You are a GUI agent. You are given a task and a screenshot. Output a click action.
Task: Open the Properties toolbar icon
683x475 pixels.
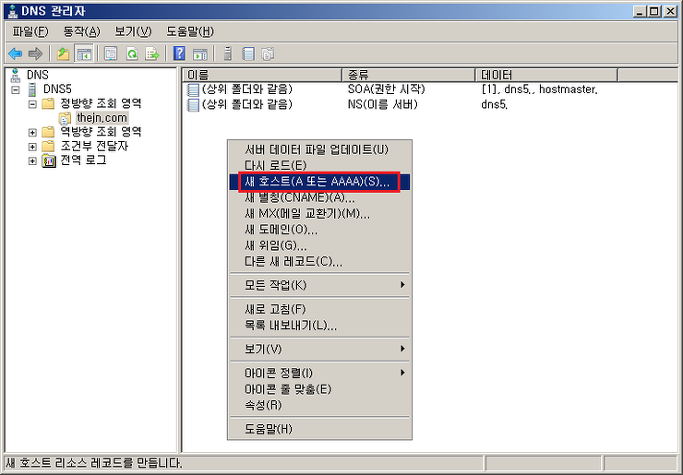[111, 54]
